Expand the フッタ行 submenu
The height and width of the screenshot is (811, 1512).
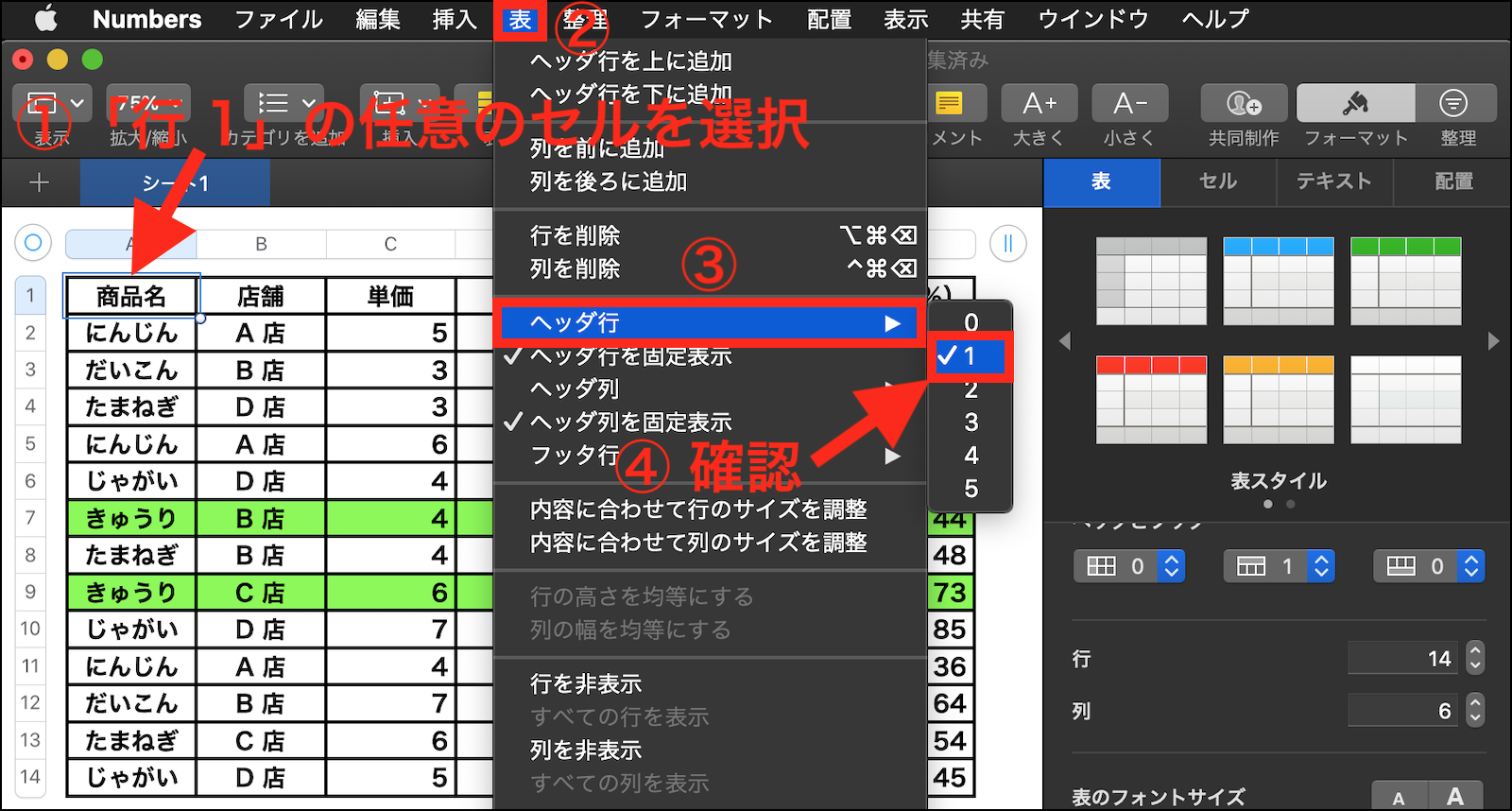(710, 456)
